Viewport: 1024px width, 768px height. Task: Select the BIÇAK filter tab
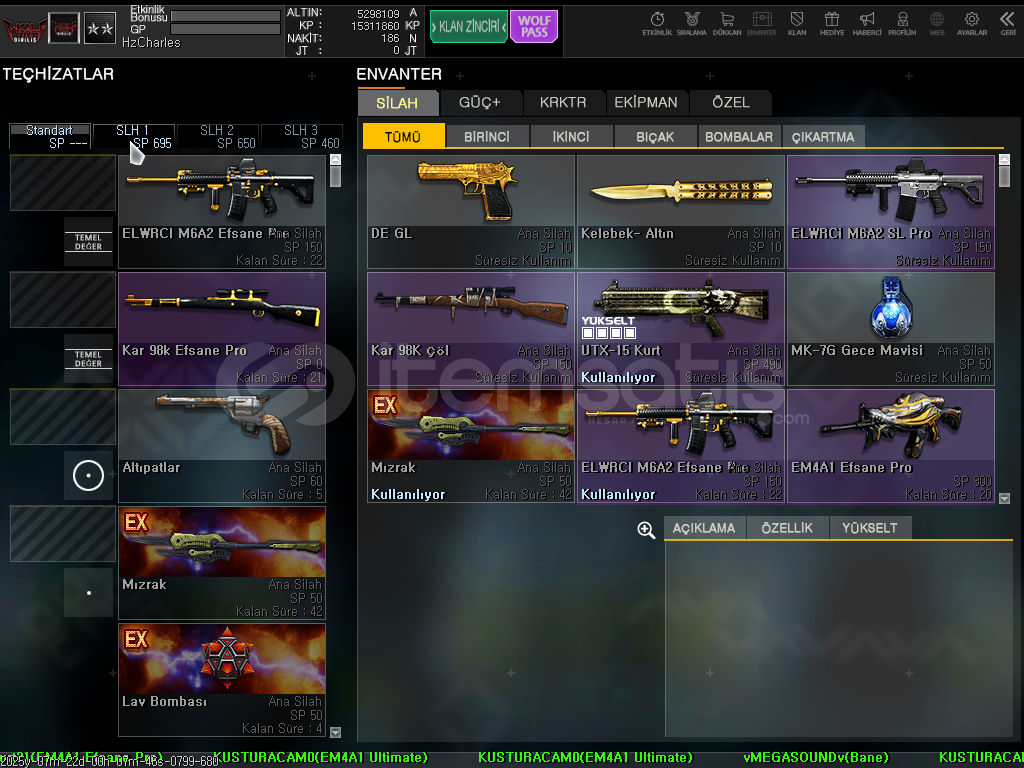tap(655, 136)
